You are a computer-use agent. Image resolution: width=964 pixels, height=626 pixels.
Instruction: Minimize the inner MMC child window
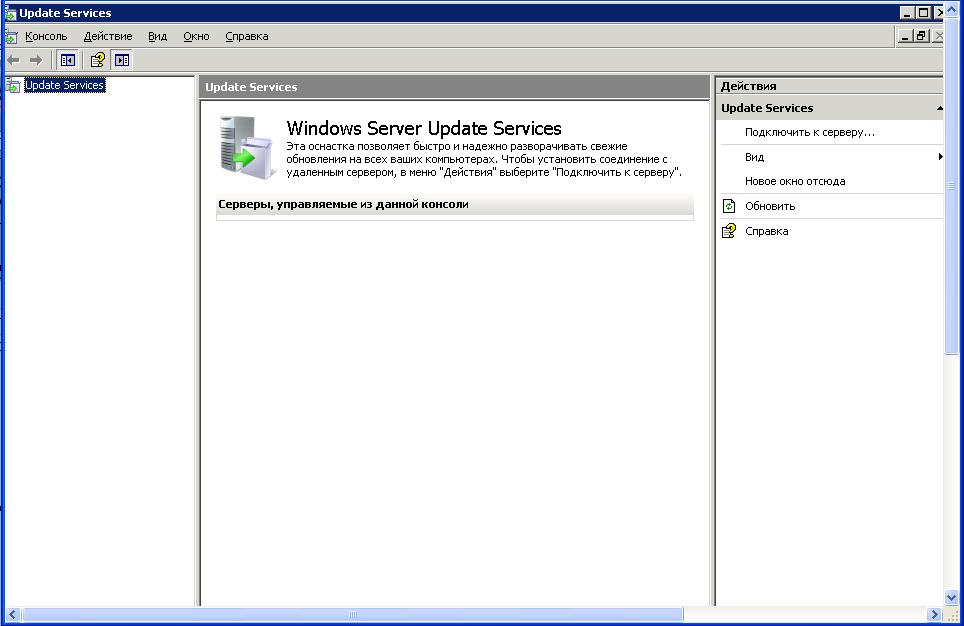pos(904,37)
